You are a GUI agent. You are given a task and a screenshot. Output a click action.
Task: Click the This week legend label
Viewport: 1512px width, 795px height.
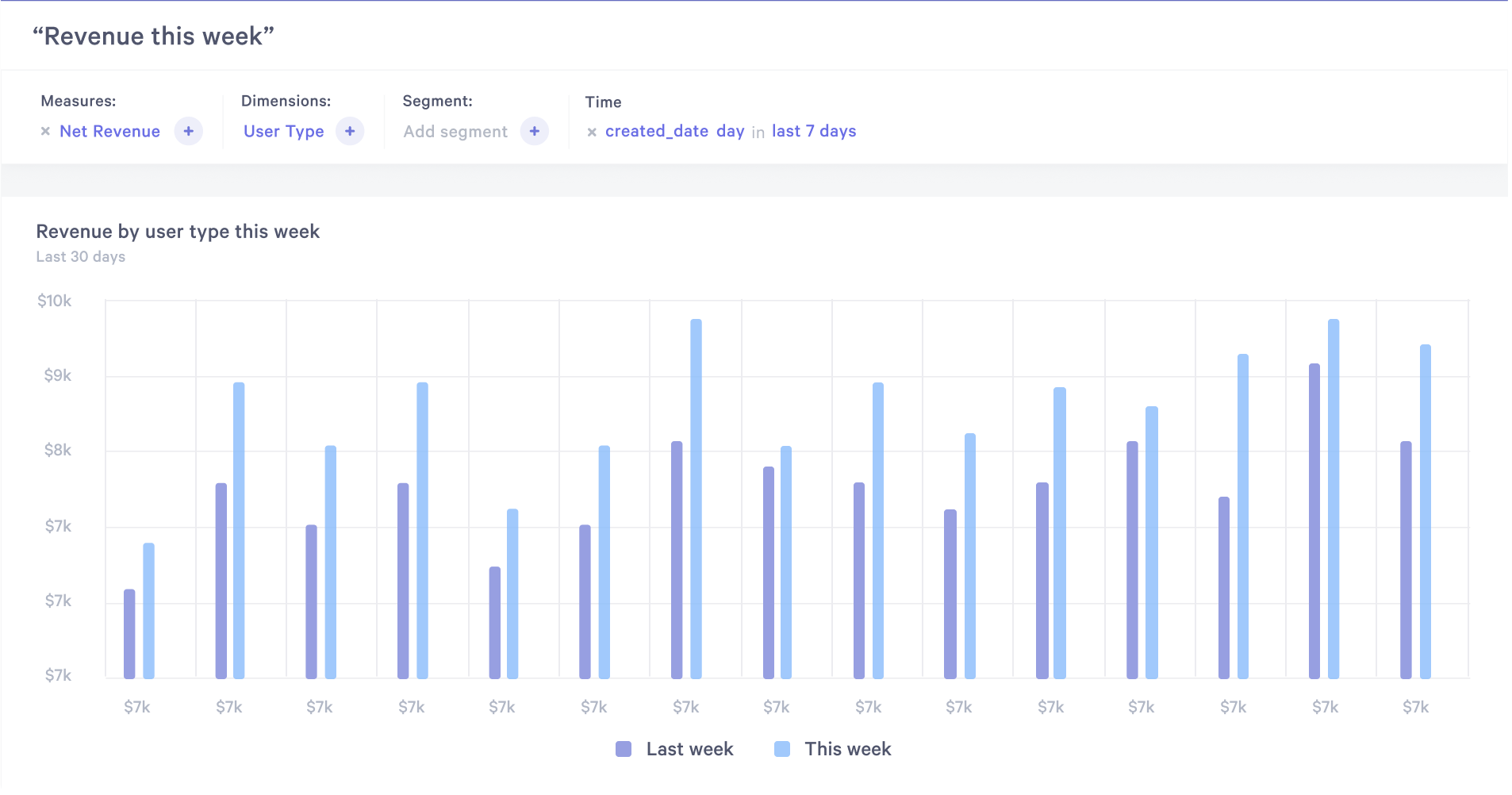pos(848,749)
